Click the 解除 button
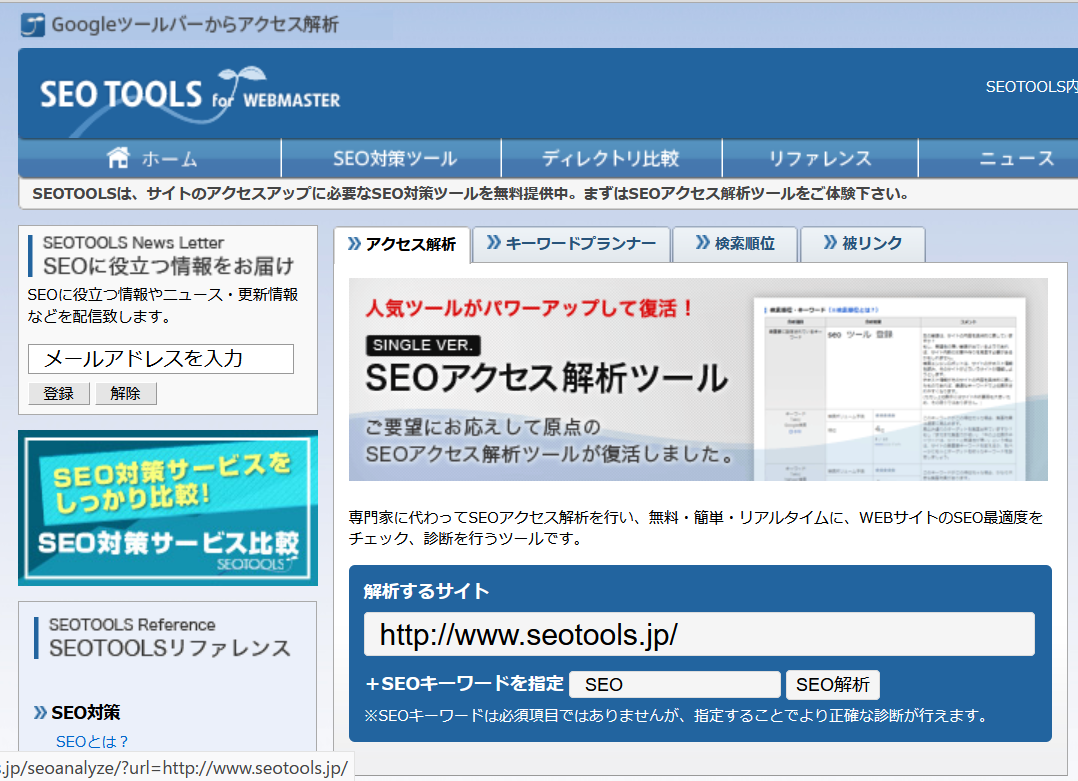1078x781 pixels. [x=126, y=393]
